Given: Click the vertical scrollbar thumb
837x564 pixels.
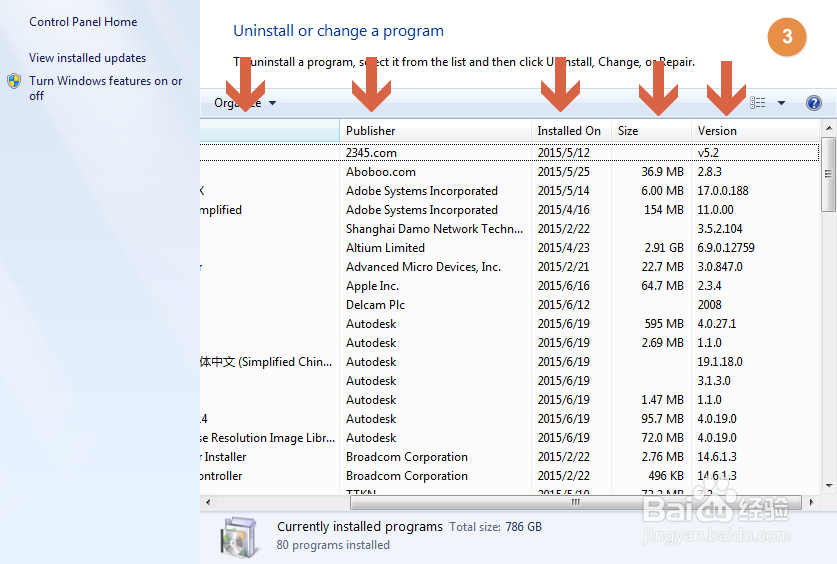Looking at the screenshot, I should point(828,174).
